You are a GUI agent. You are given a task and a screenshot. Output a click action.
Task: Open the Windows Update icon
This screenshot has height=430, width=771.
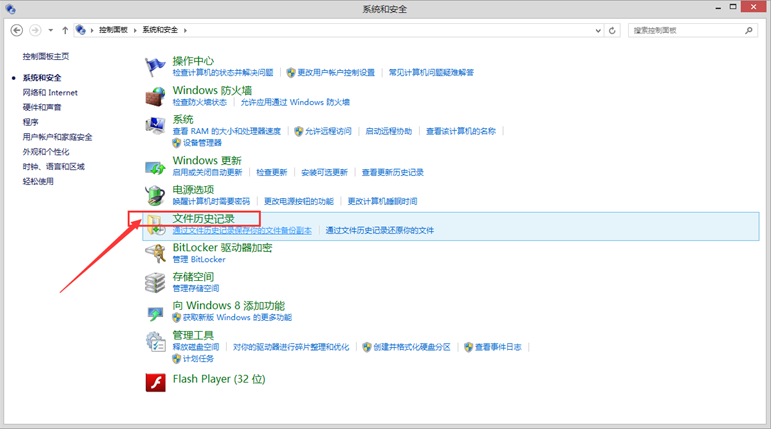tap(155, 168)
